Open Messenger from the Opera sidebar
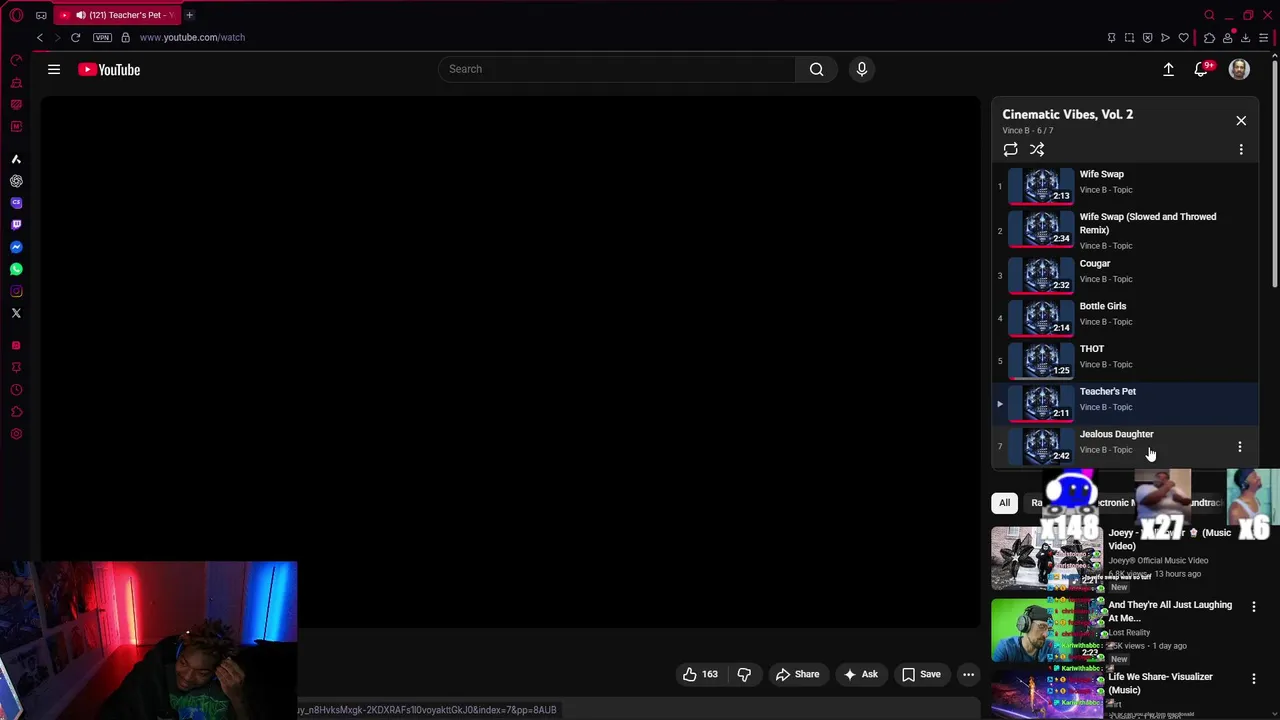 [x=16, y=247]
